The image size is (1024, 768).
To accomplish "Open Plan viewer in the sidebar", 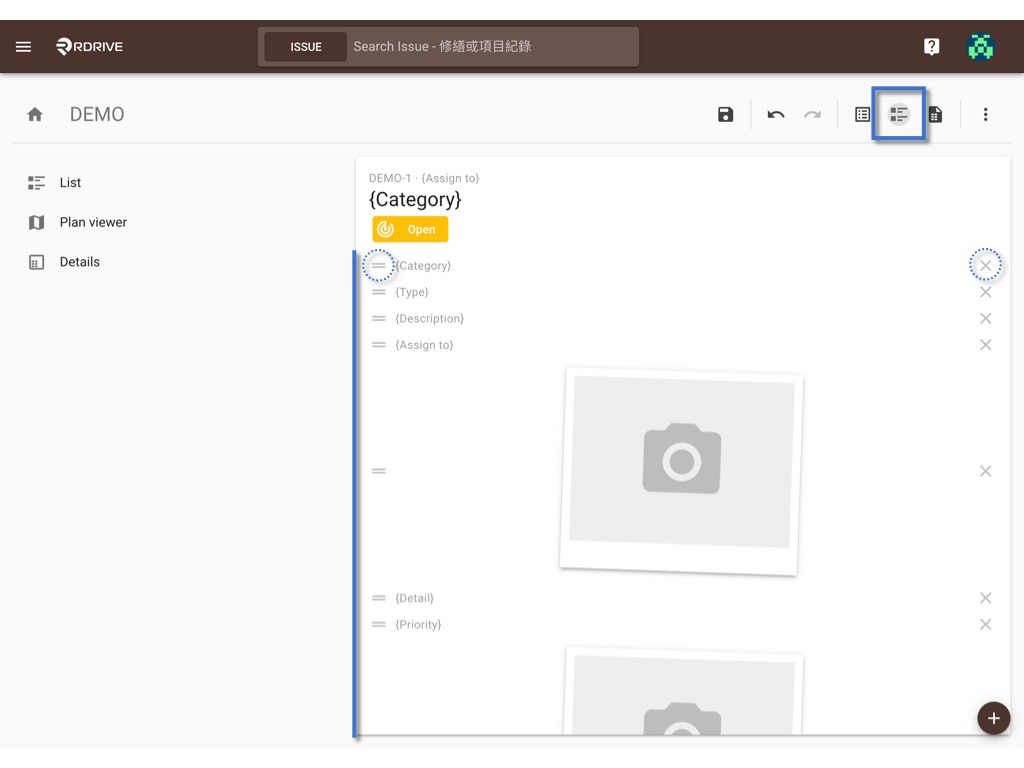I will point(78,223).
